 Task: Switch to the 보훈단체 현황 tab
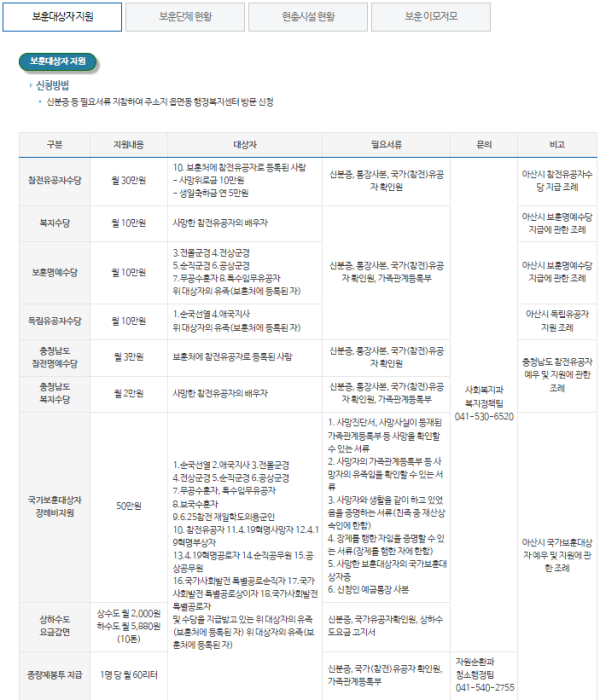point(185,17)
